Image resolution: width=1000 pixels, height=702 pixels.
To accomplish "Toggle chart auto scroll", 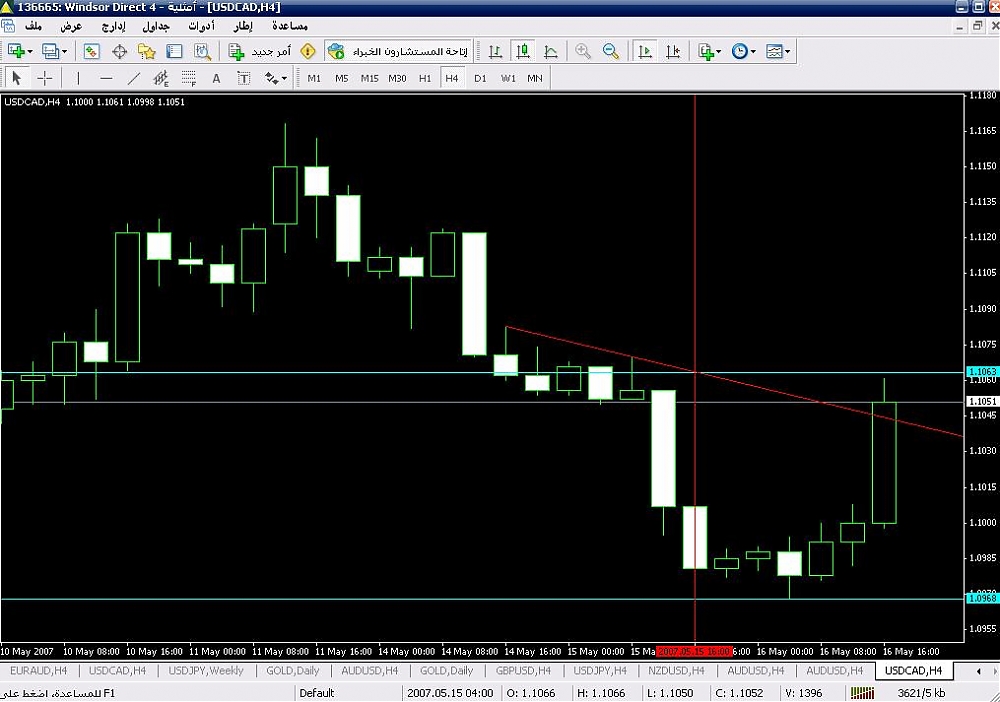I will click(645, 52).
